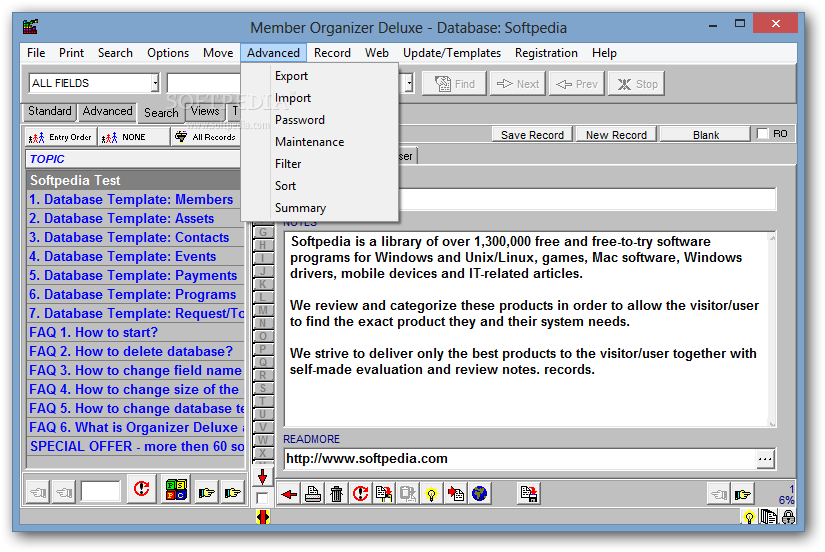Click the NOTES scrollbar up arrow

point(772,238)
